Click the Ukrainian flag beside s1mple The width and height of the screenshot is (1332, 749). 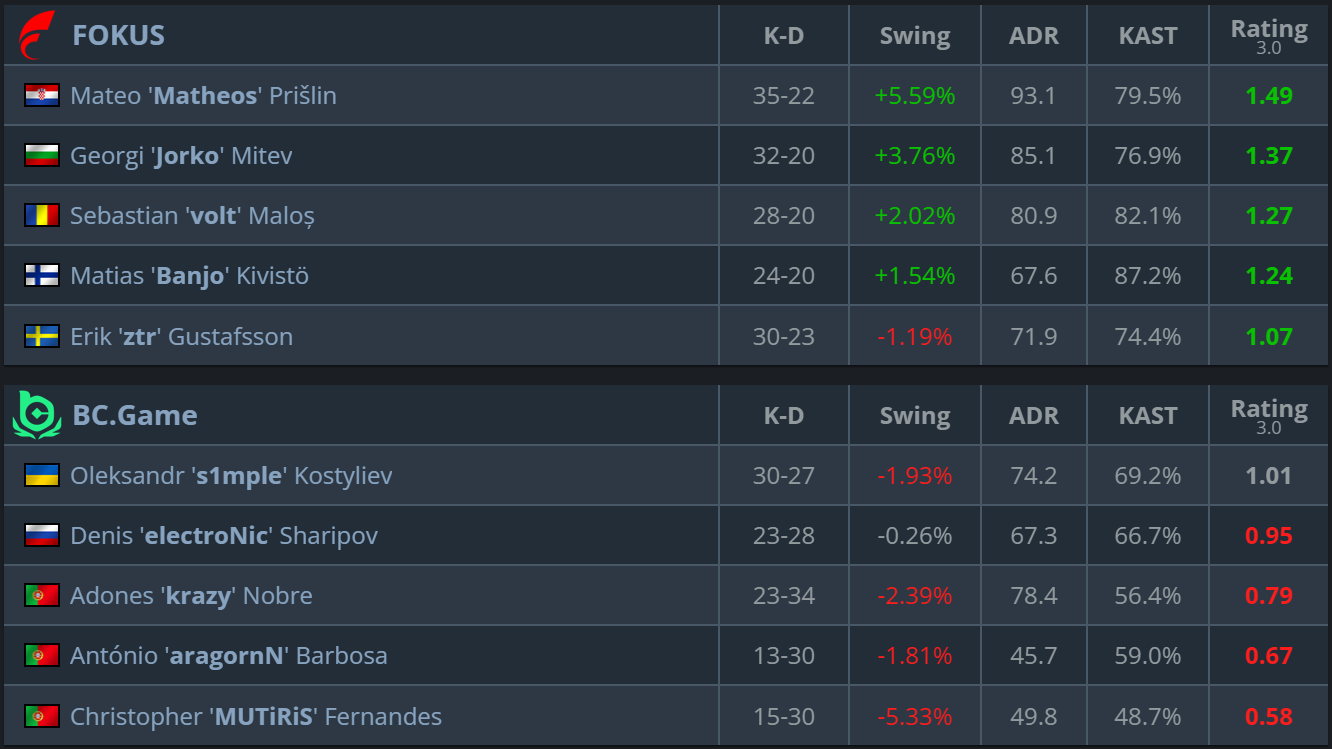tap(42, 475)
